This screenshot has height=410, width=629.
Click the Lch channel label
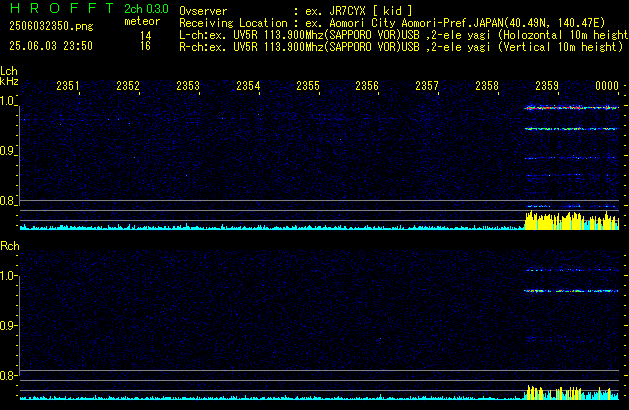point(9,71)
